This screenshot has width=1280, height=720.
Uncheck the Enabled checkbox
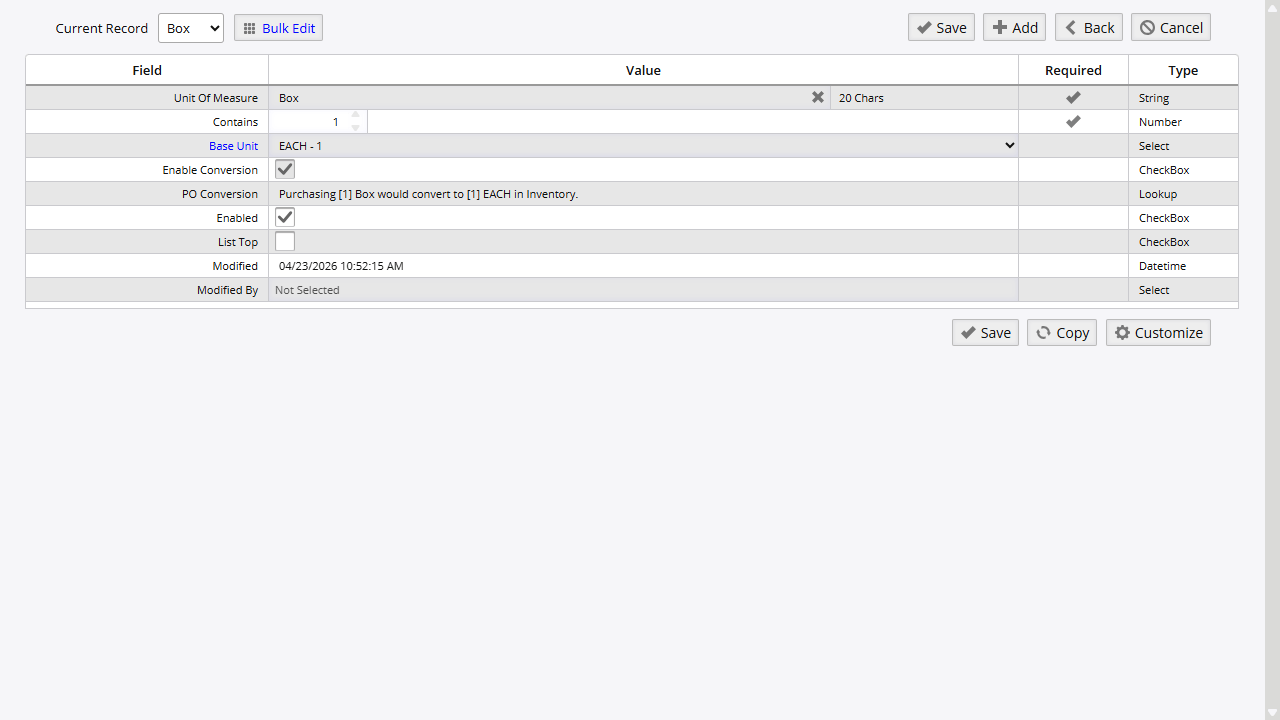tap(284, 217)
